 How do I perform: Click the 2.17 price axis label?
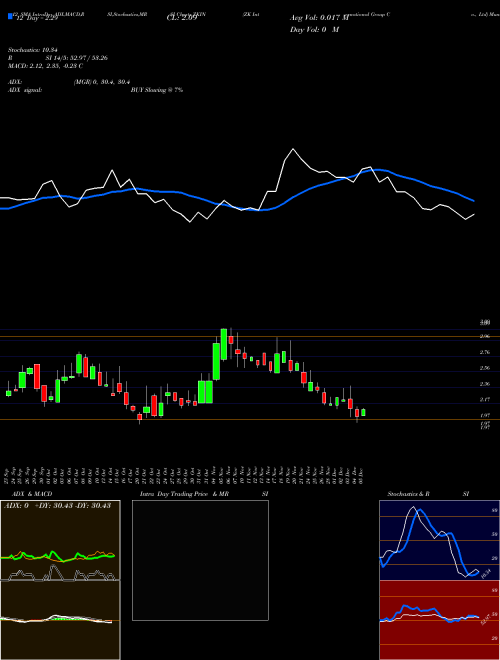pyautogui.click(x=485, y=399)
